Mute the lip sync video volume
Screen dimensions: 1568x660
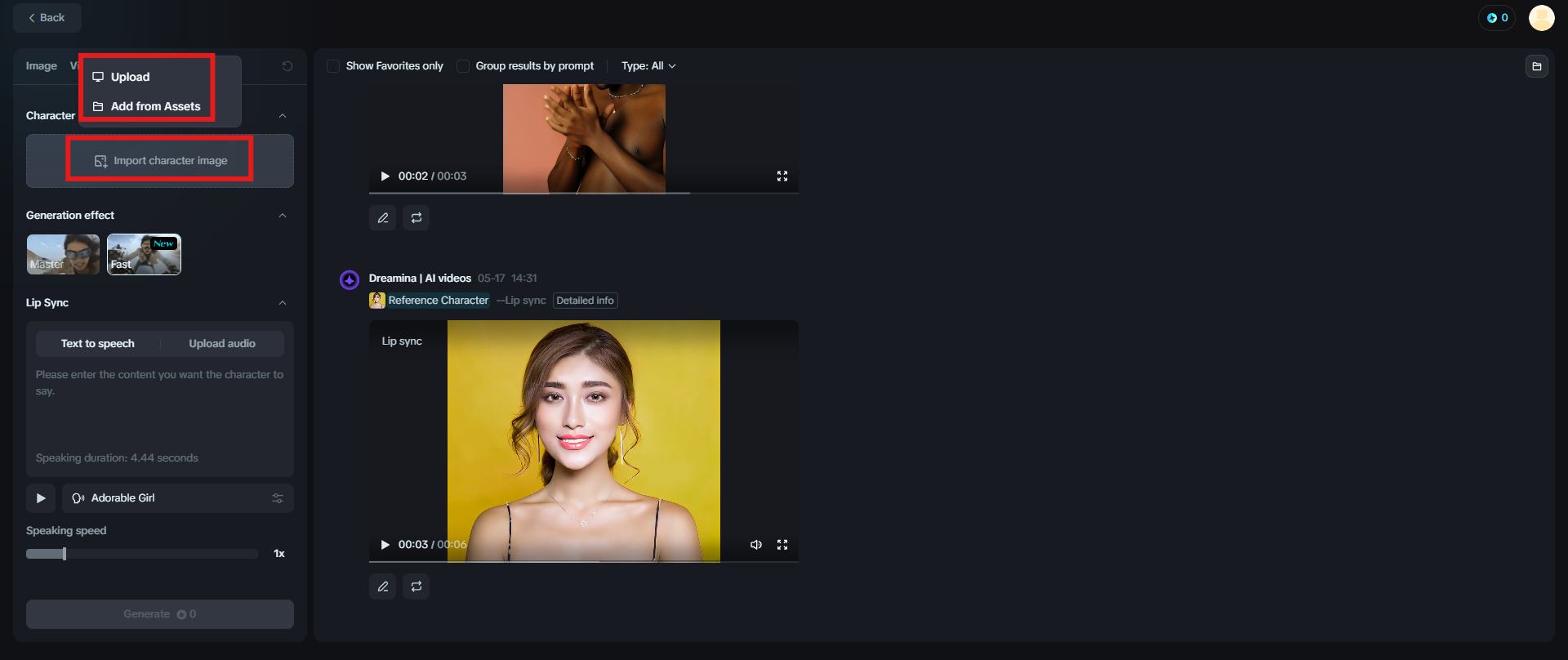(x=756, y=545)
